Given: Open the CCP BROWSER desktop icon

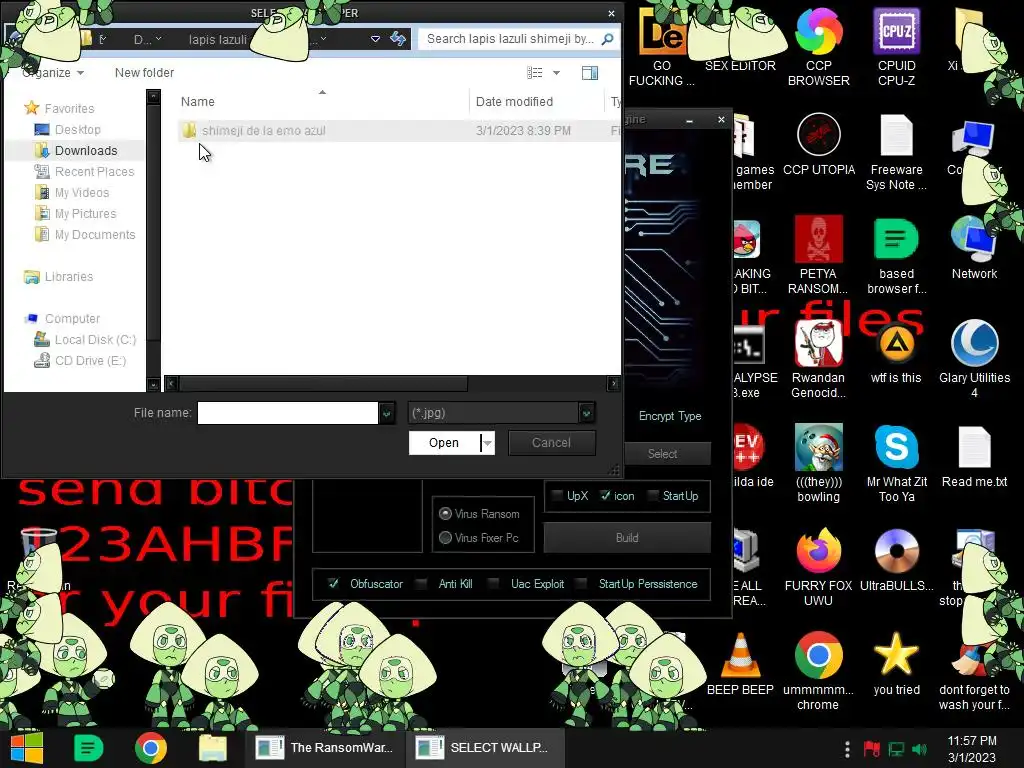Looking at the screenshot, I should [818, 47].
